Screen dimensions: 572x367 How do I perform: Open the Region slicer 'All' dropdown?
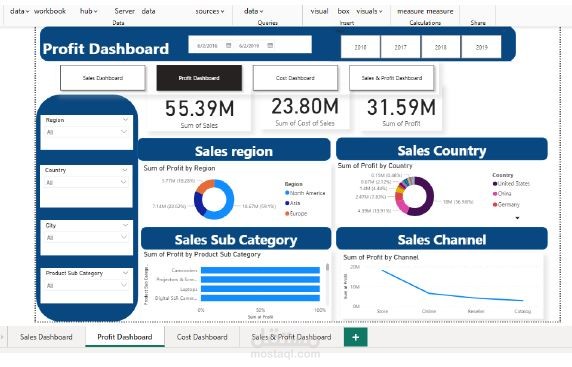click(86, 132)
